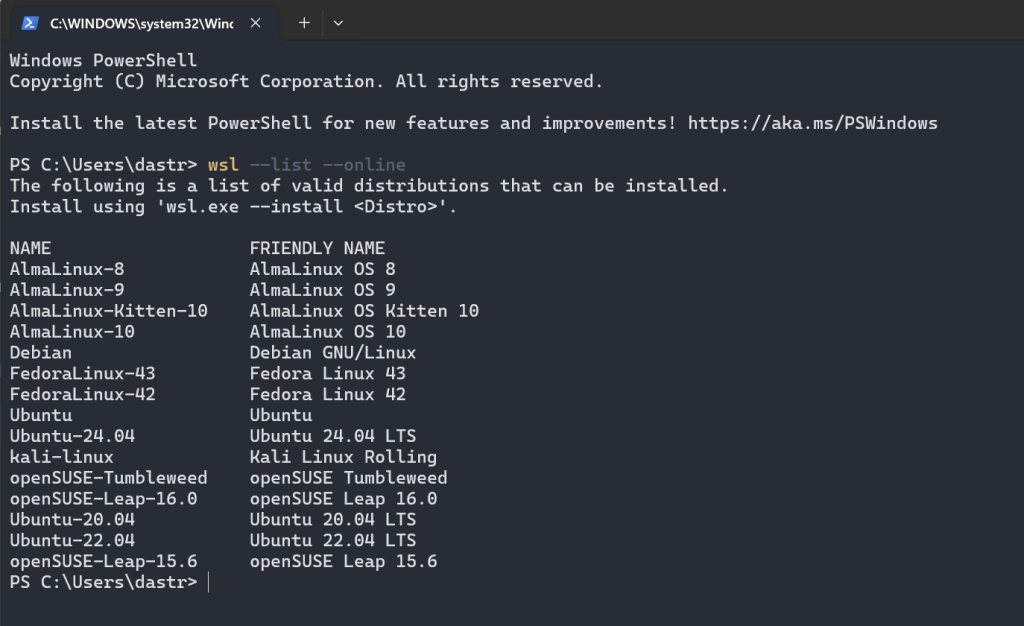Click the 'wsl' command text
1024x626 pixels.
[x=223, y=164]
